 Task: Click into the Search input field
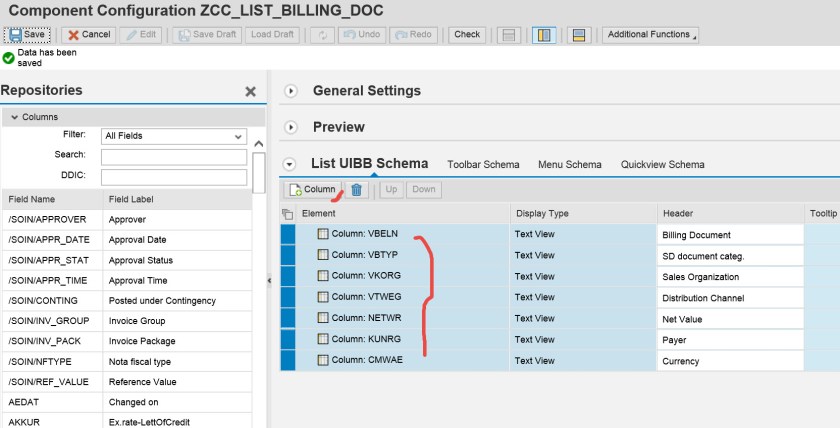click(174, 156)
